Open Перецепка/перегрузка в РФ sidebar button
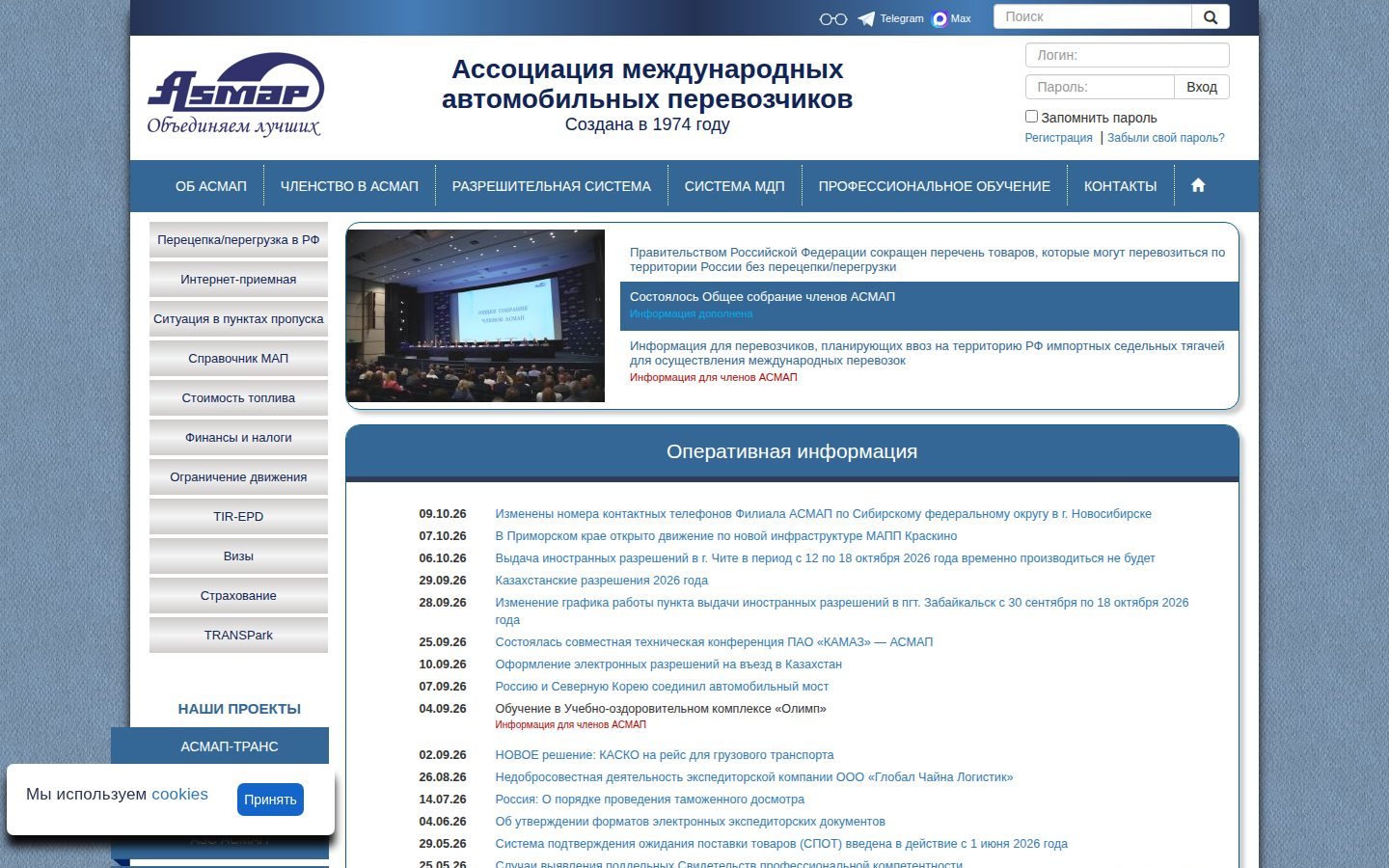This screenshot has width=1389, height=868. [238, 240]
